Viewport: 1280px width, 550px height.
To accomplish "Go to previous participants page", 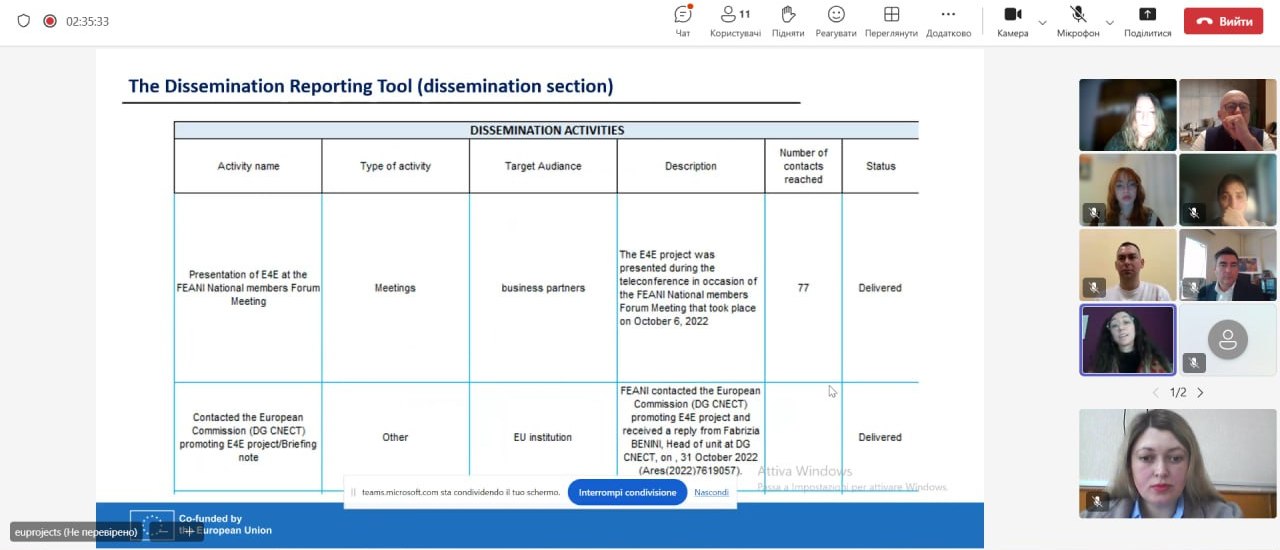I will [x=1156, y=392].
